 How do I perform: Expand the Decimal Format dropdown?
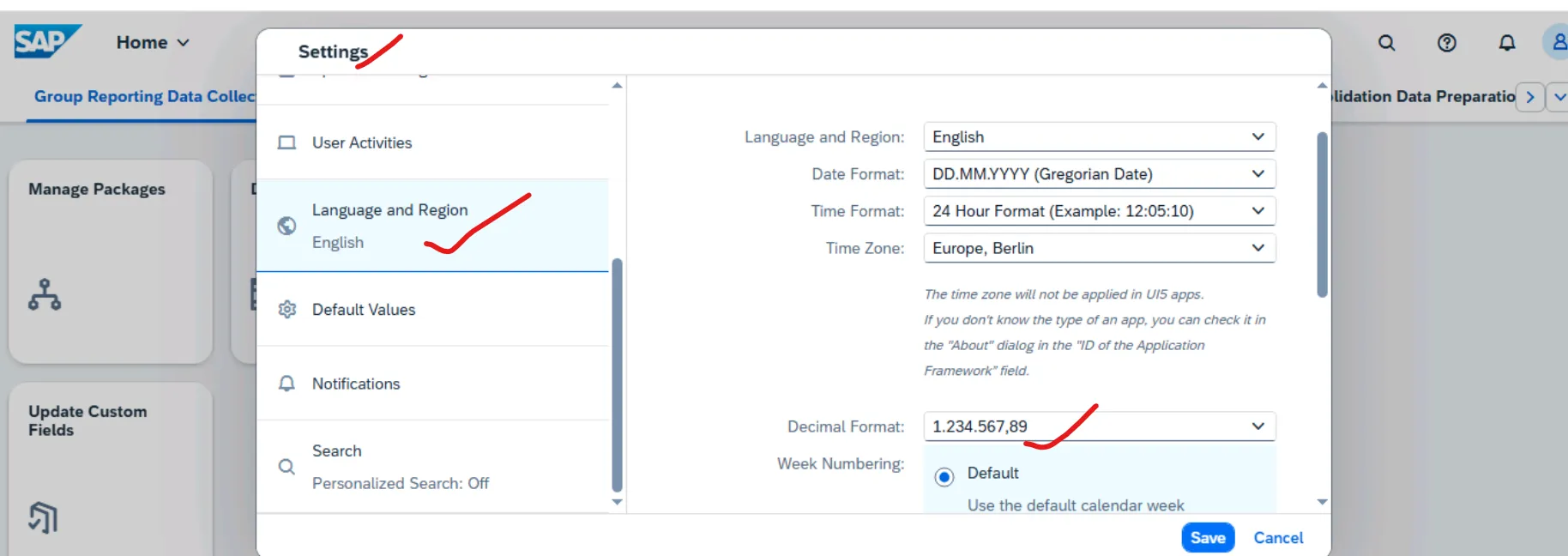click(x=1257, y=426)
